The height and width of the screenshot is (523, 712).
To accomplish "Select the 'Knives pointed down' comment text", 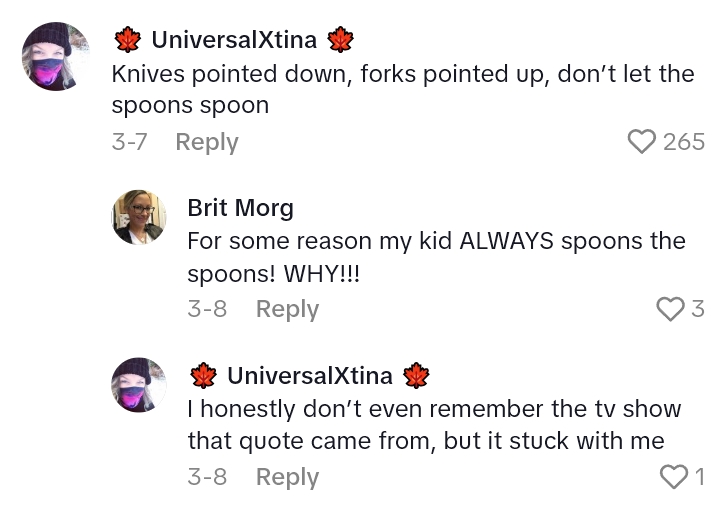I will click(x=402, y=89).
